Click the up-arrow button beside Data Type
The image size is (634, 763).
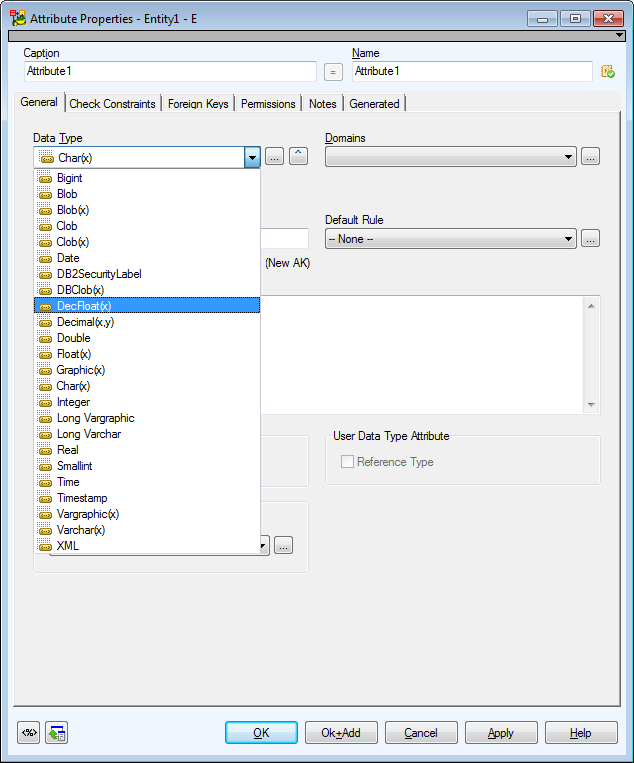(x=298, y=157)
